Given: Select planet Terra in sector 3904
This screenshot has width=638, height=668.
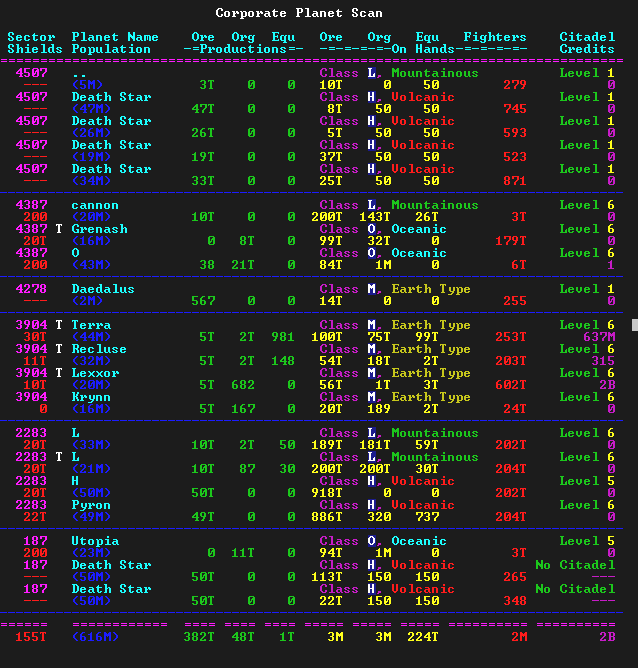Looking at the screenshot, I should pyautogui.click(x=91, y=325).
